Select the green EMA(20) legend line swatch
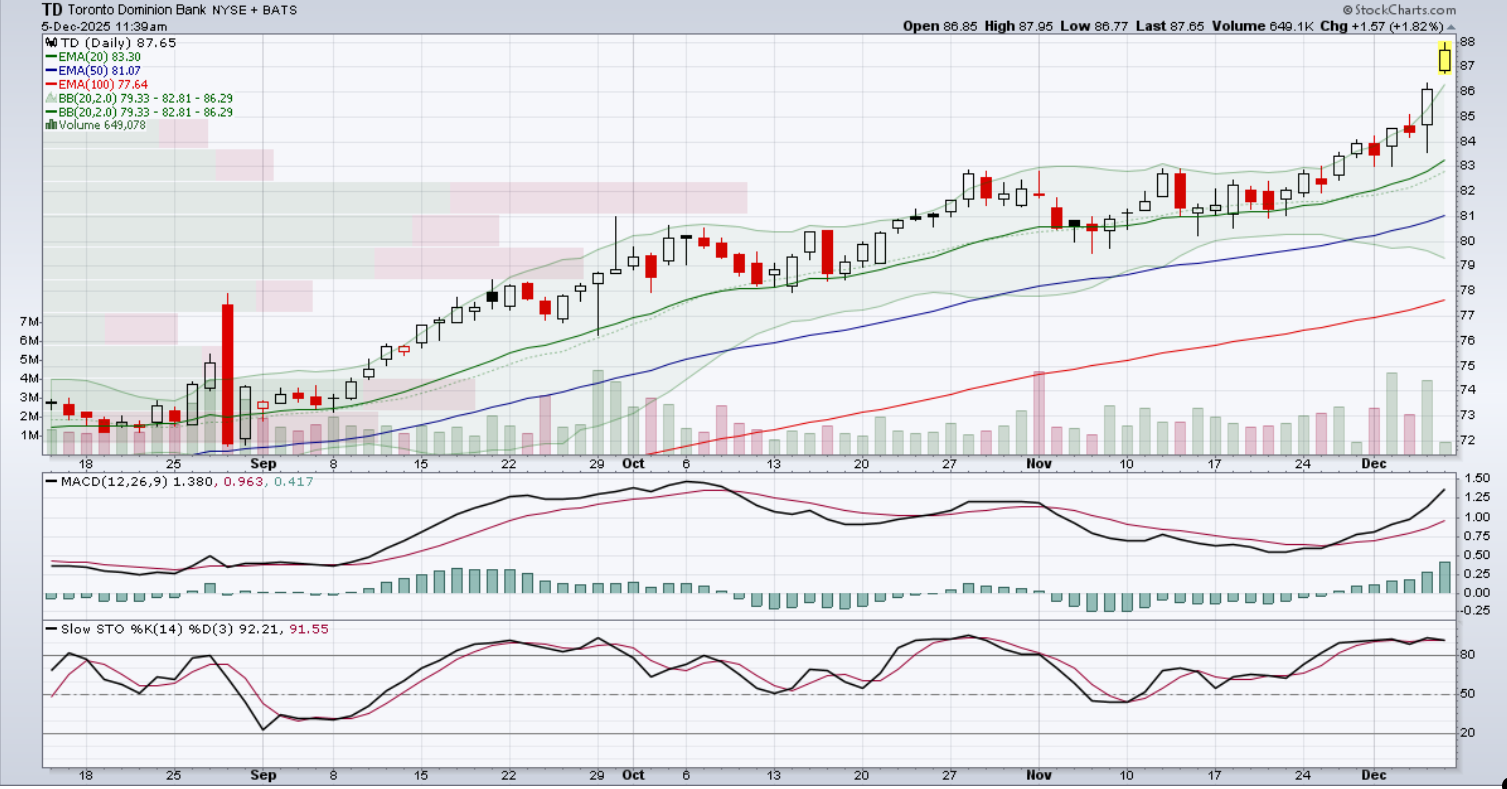The image size is (1507, 789). [52, 58]
